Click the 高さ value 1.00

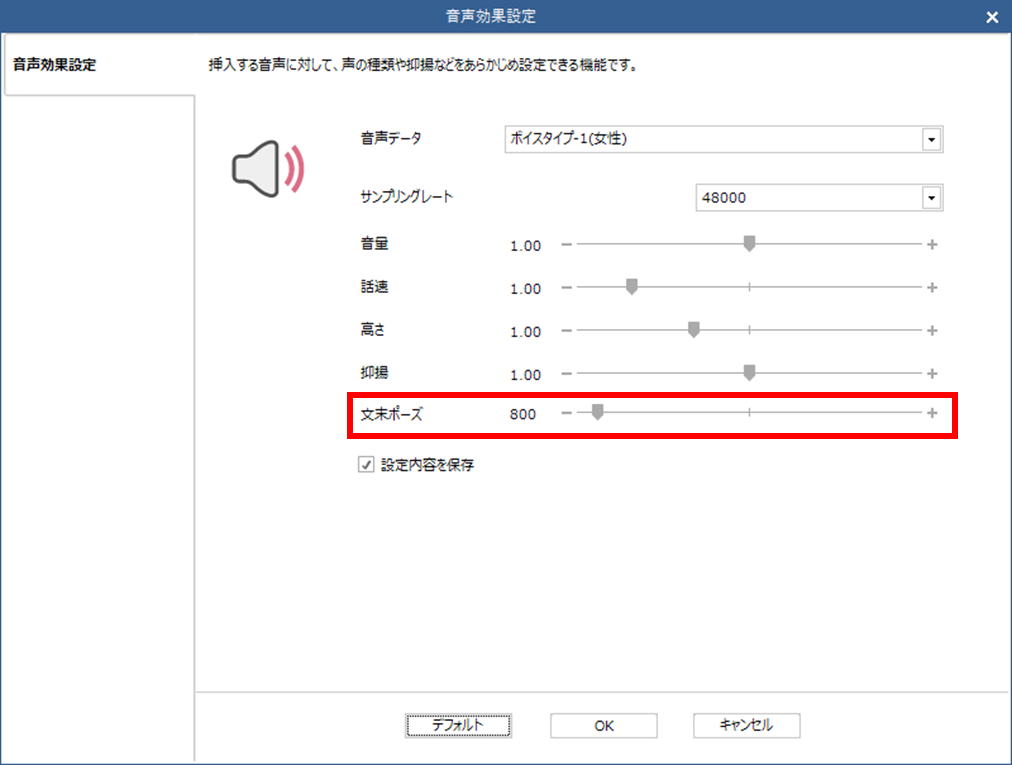[x=525, y=332]
